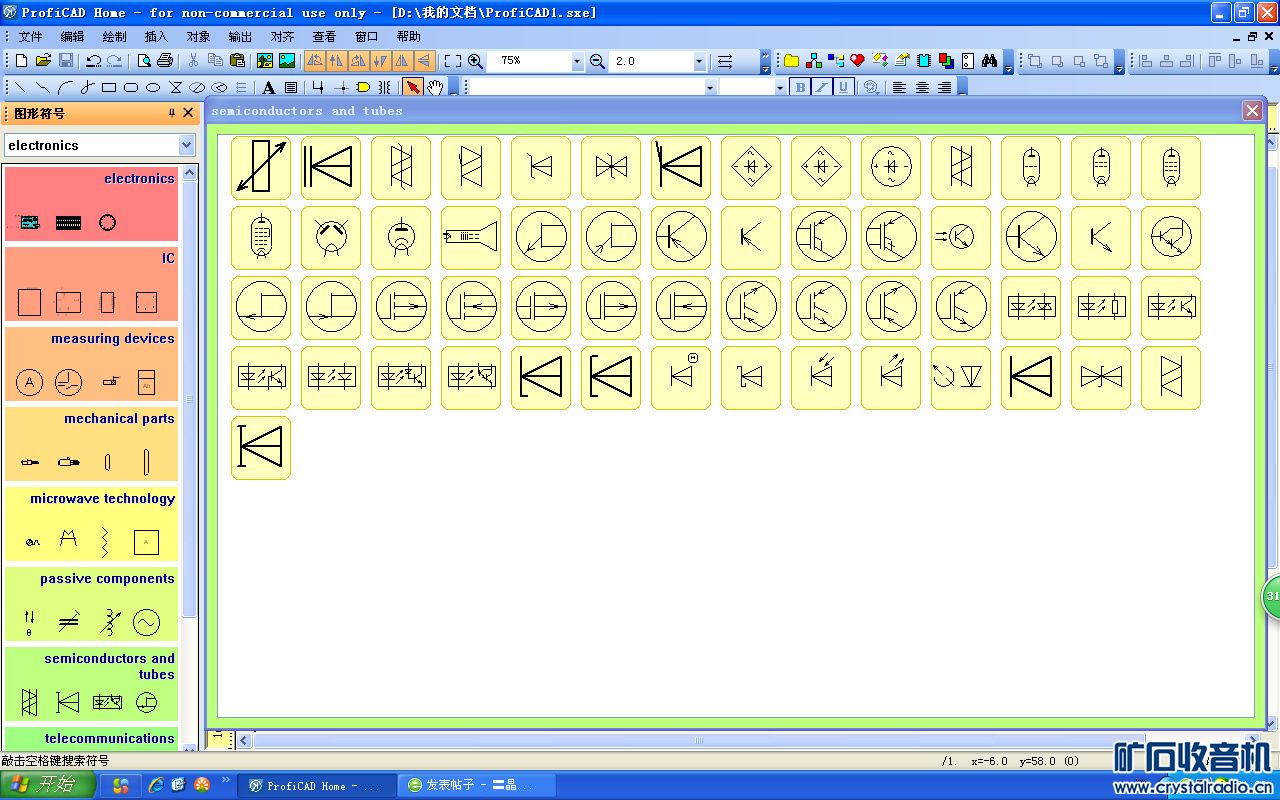Toggle Italic text formatting
This screenshot has width=1280, height=800.
click(821, 87)
